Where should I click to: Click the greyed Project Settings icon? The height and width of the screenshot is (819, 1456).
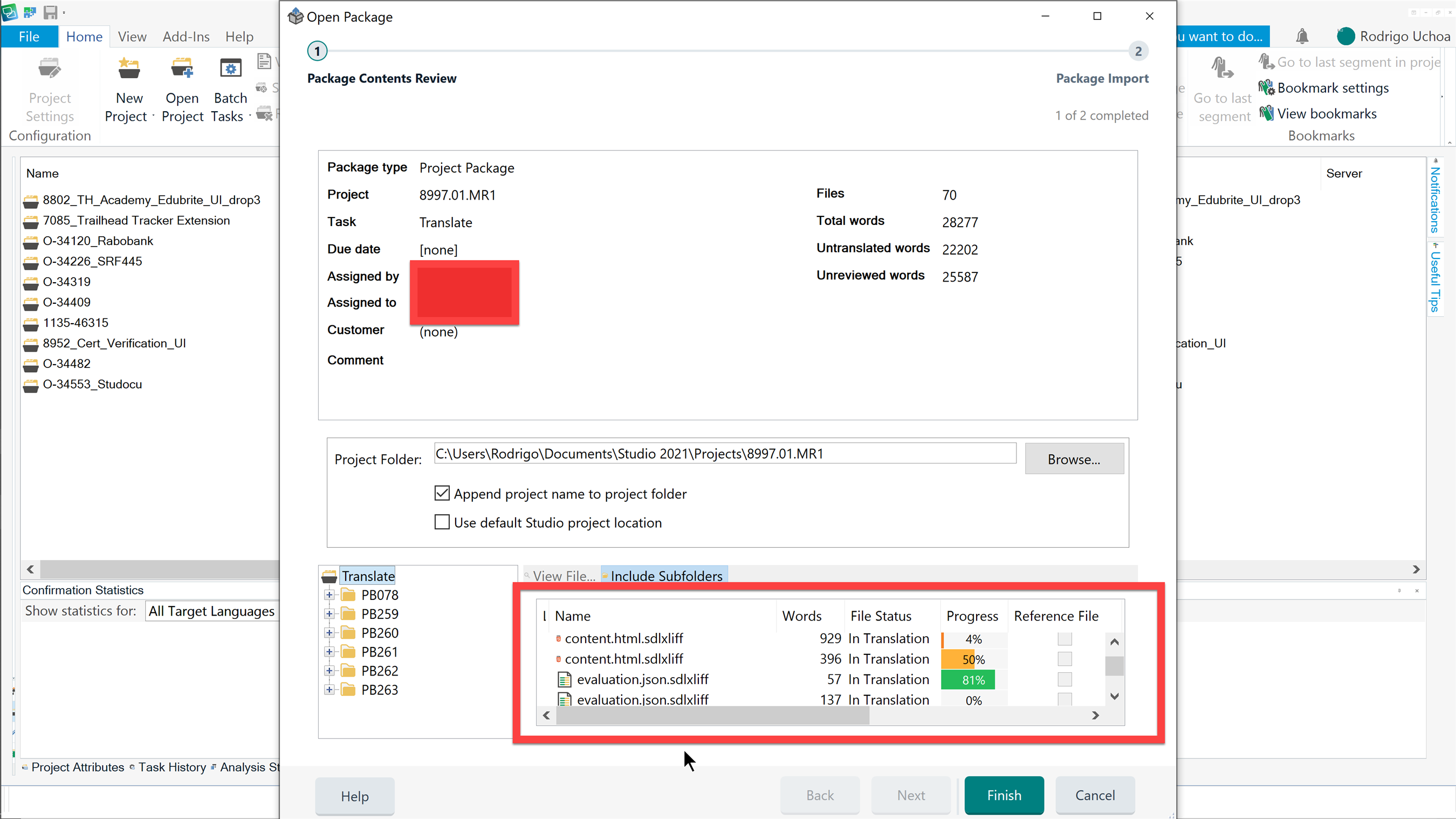click(50, 69)
